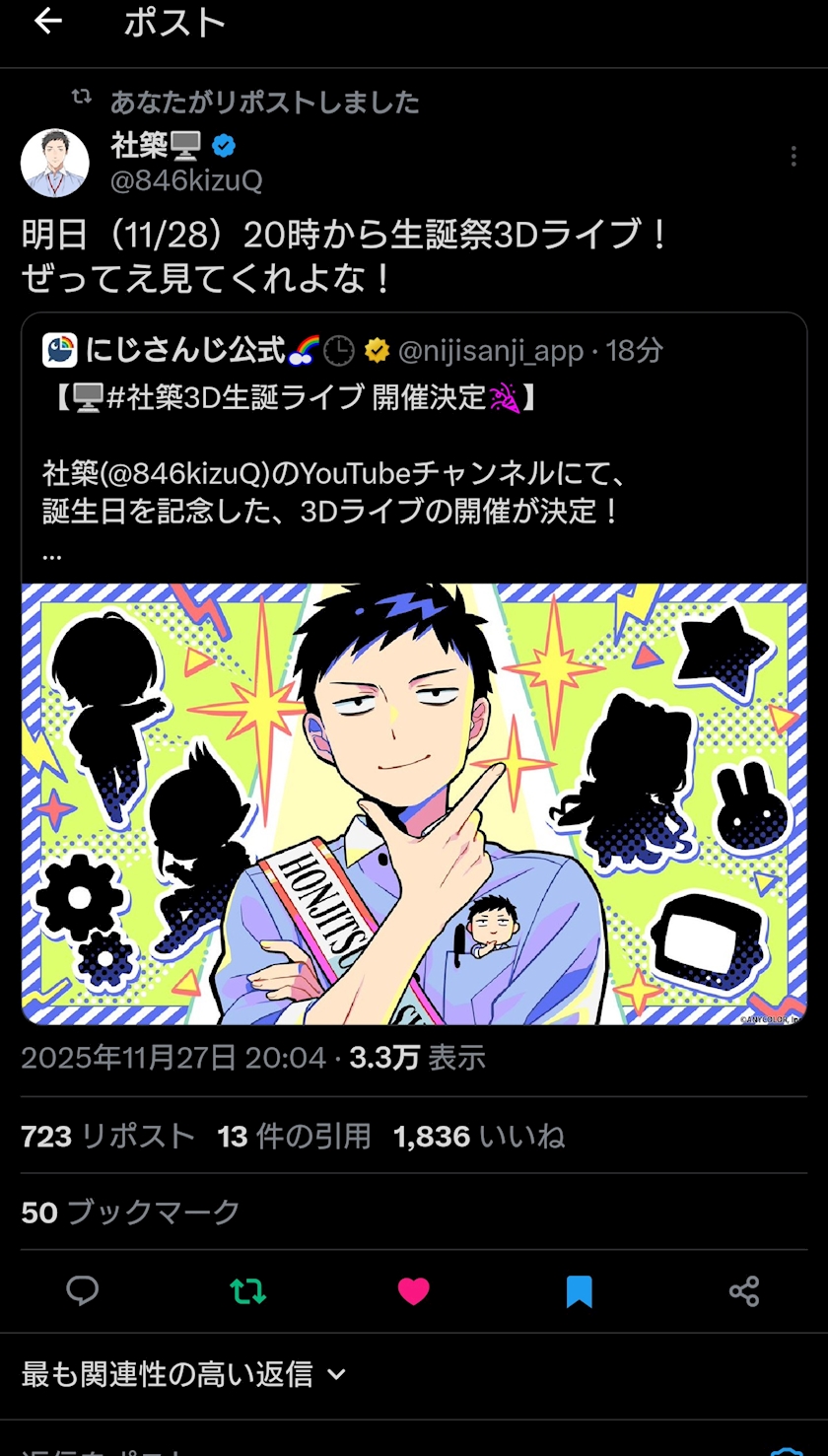Tap the gold verified badge of にじさんじ公式
The image size is (828, 1456).
(376, 350)
